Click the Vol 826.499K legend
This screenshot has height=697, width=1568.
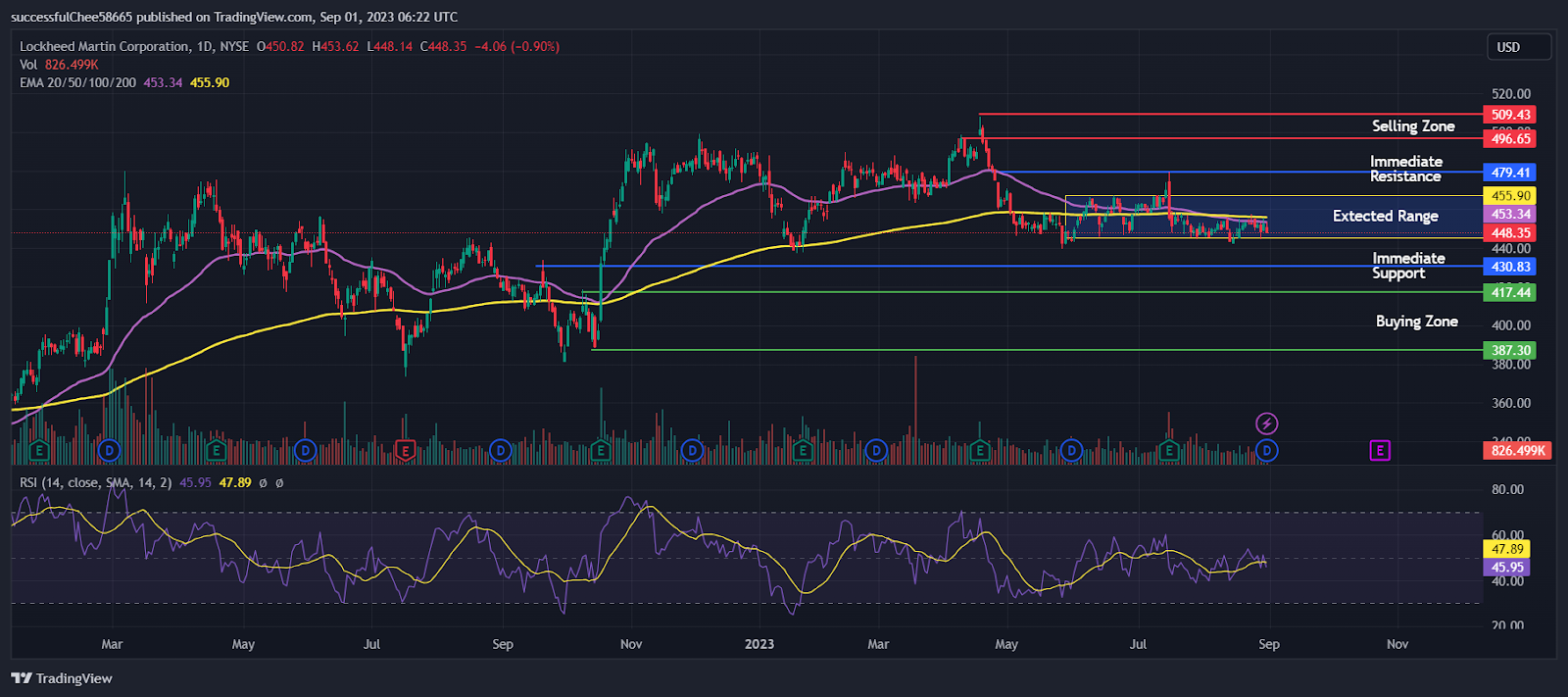tap(59, 65)
